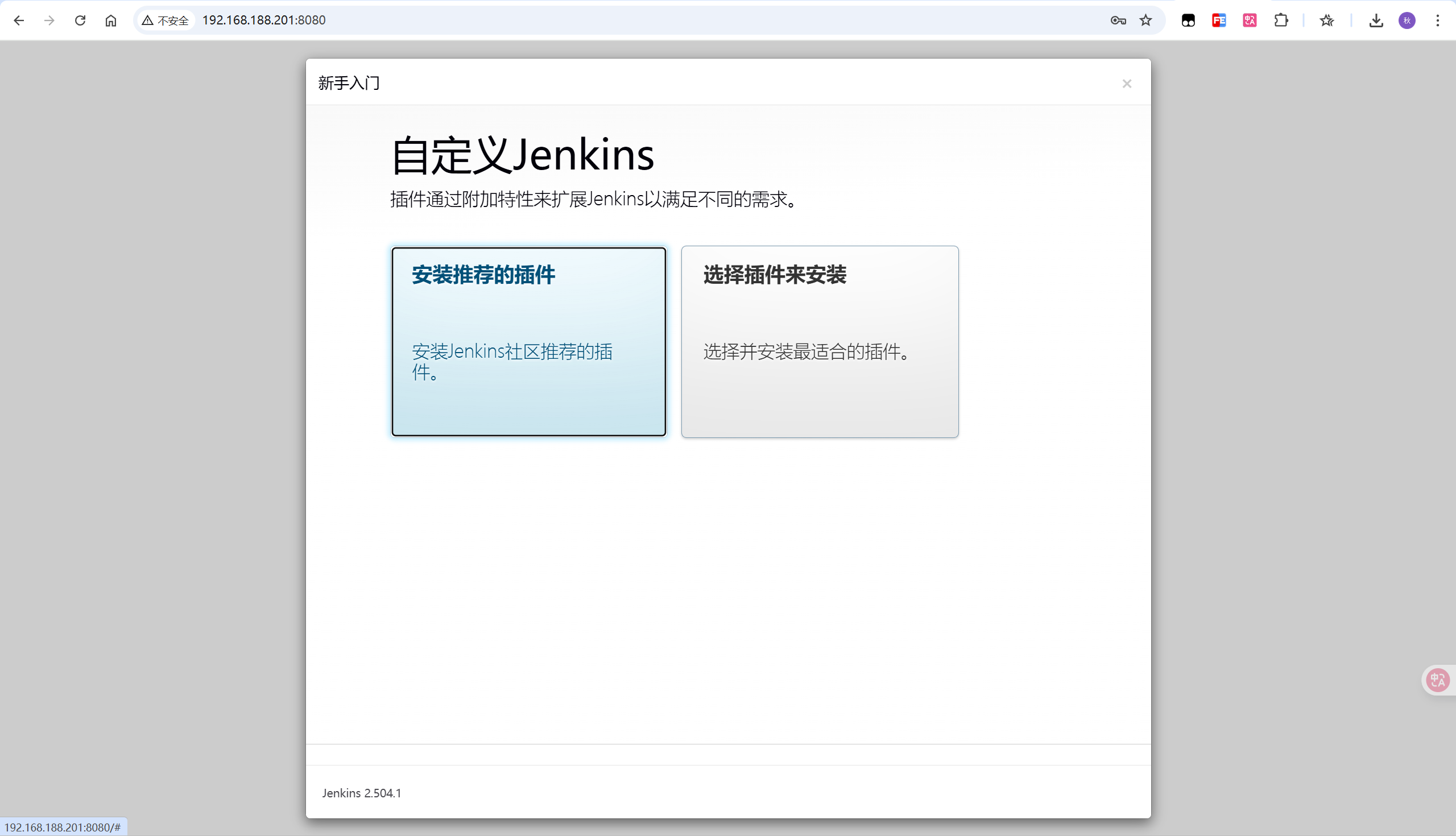Screen dimensions: 1456x836
Task: Choose 选择插件来安装 option
Action: tap(820, 342)
